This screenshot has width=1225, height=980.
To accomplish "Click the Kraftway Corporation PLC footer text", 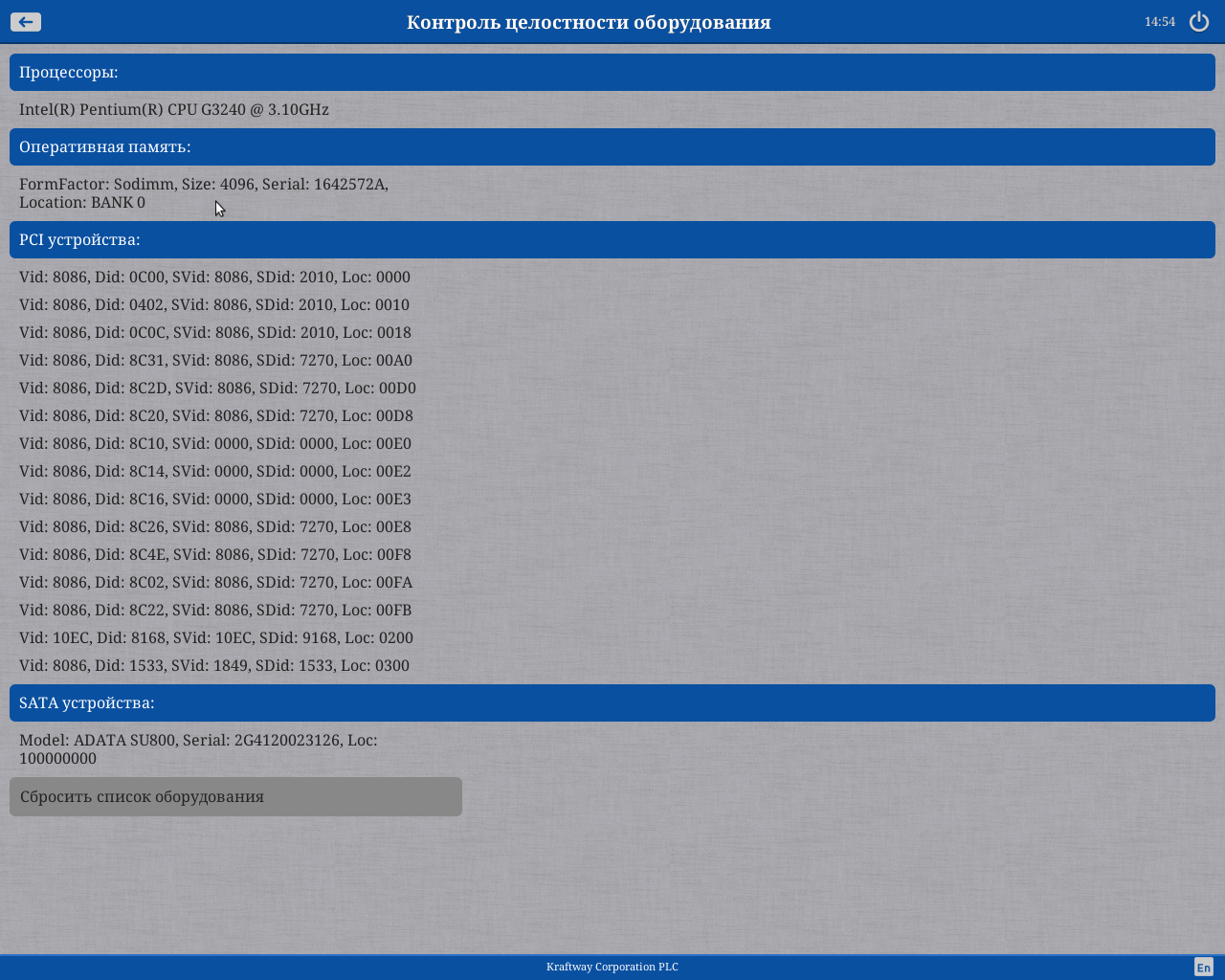I will [612, 967].
